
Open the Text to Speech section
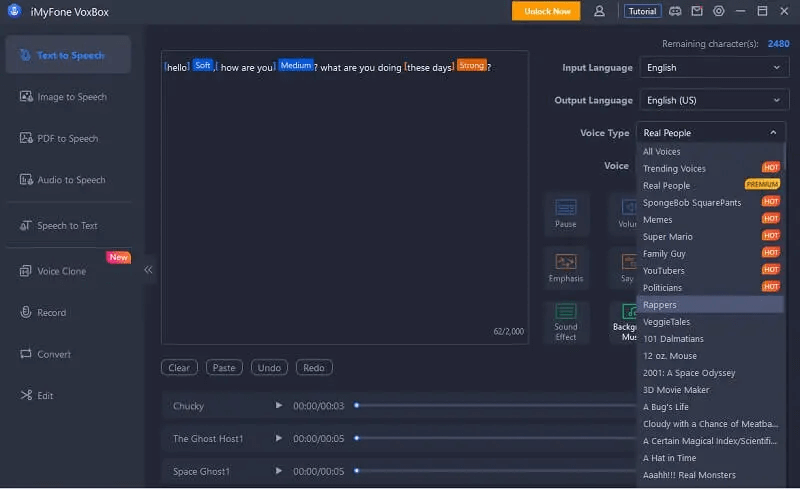68,55
